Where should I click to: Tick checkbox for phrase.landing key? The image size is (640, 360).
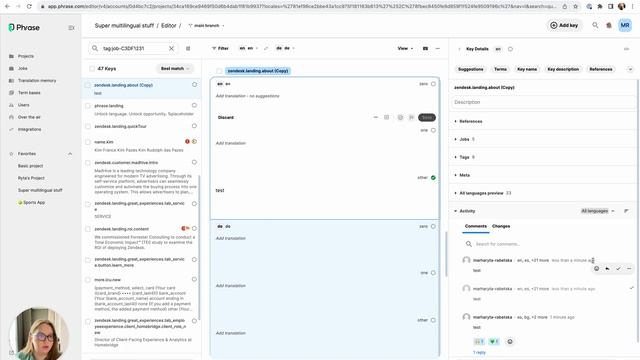click(x=88, y=106)
